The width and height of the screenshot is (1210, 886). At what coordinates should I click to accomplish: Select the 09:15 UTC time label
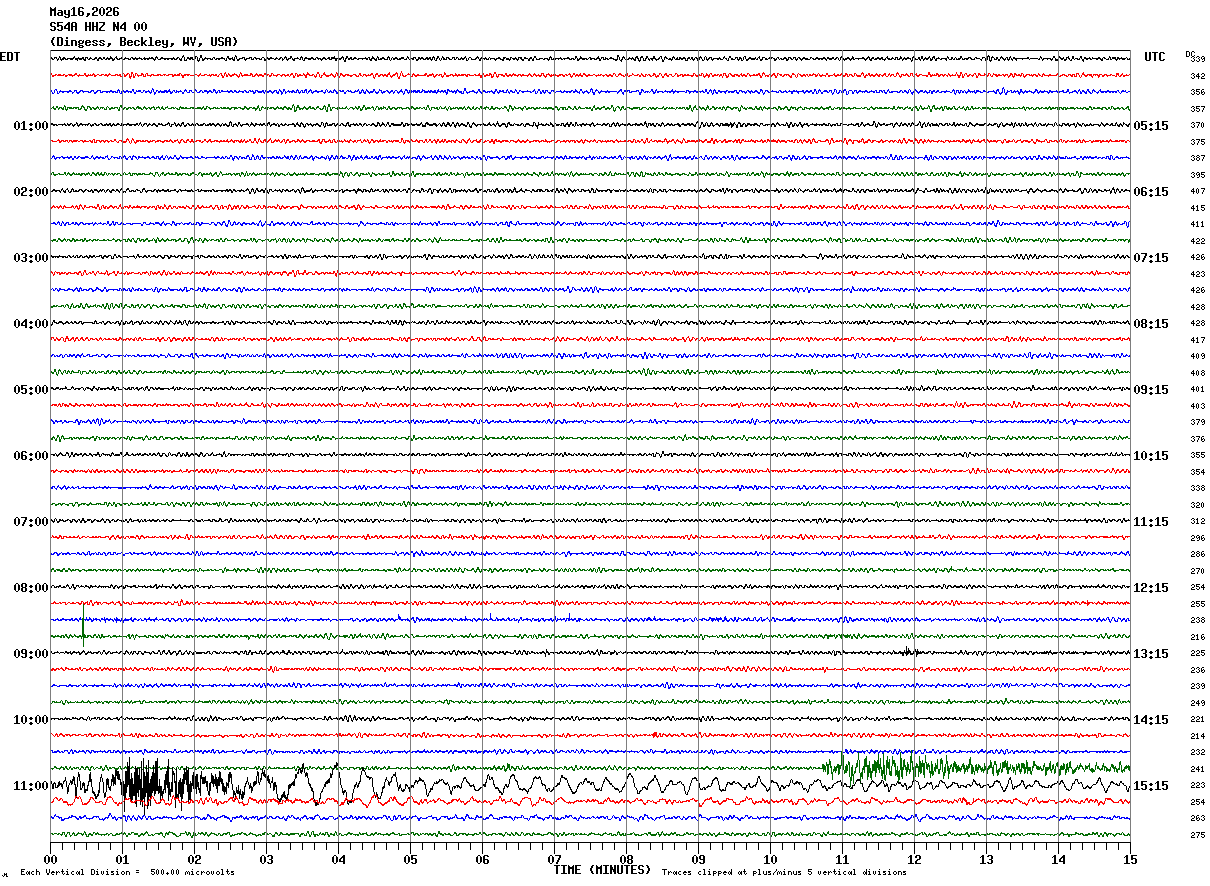(1151, 390)
